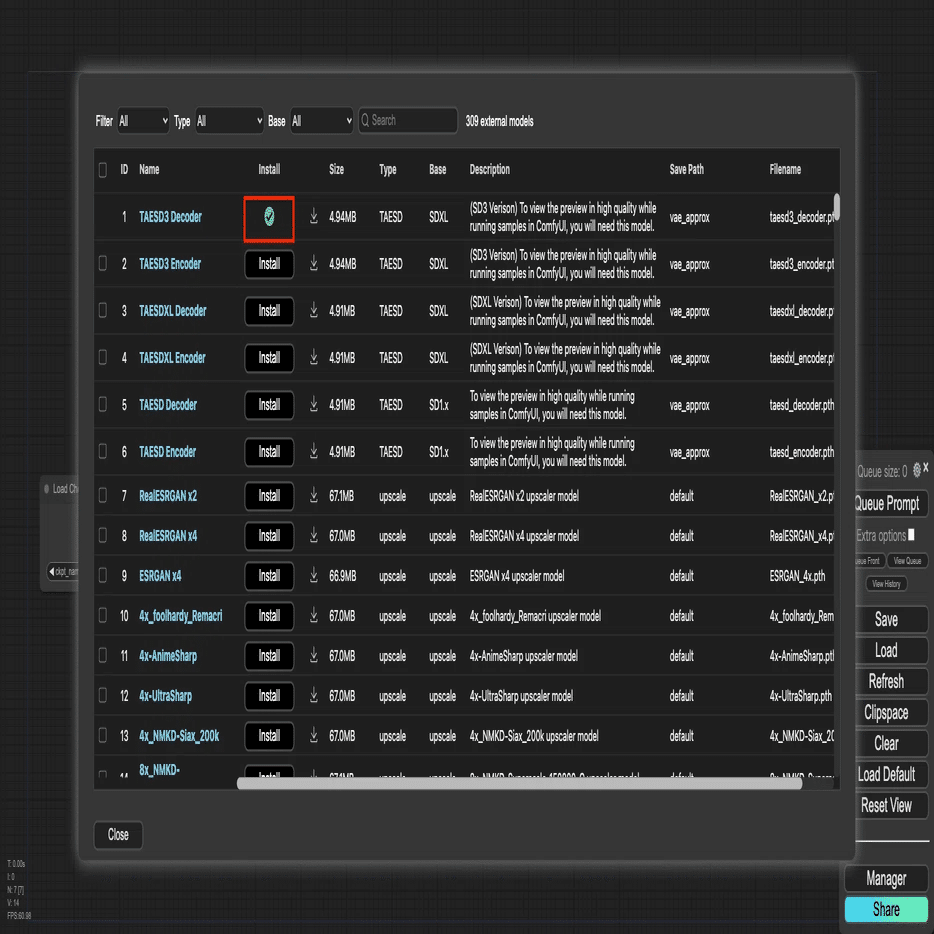The height and width of the screenshot is (934, 934).
Task: Click download icon in TAESDXL Decoder row
Action: tap(314, 310)
